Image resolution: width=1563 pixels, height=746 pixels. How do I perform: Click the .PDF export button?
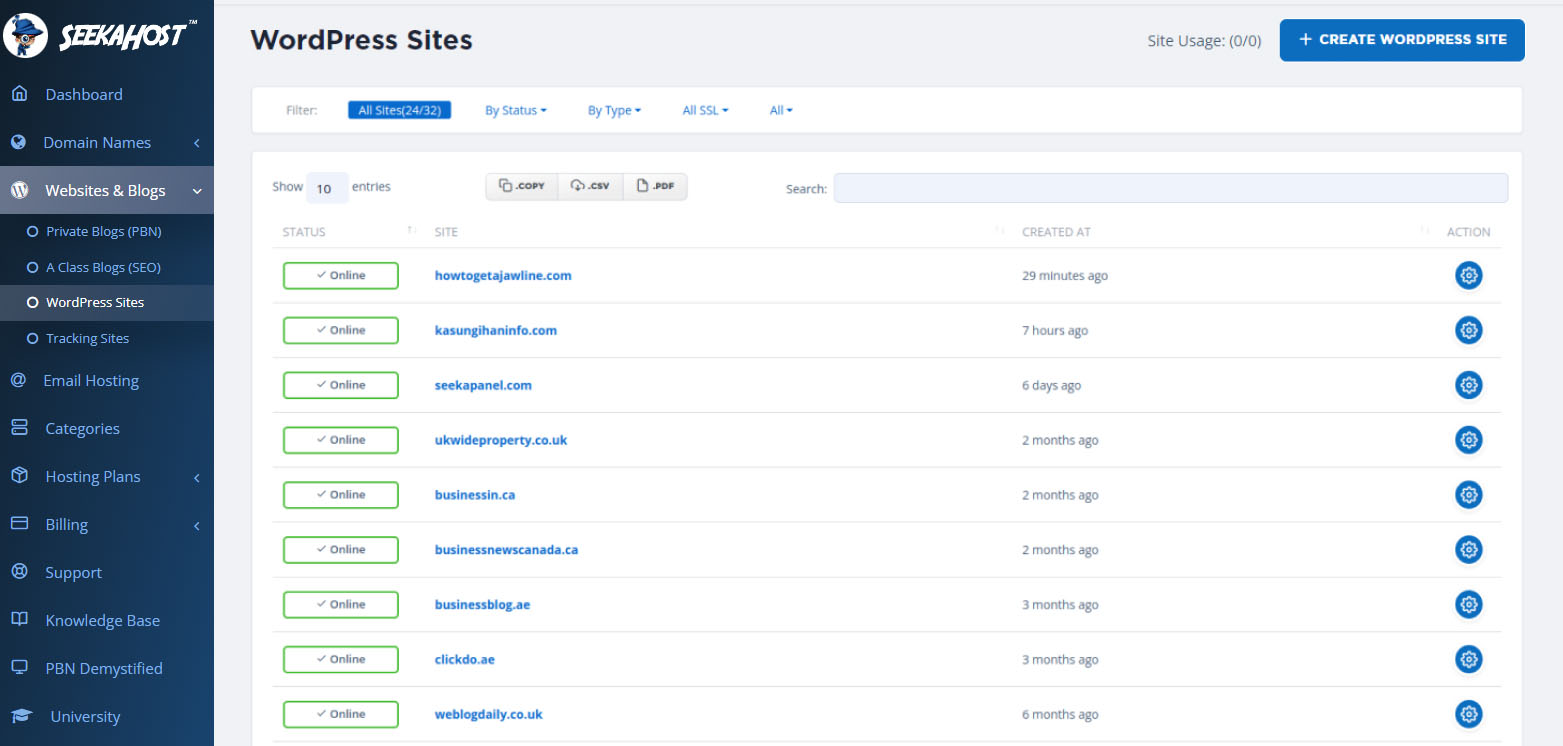pyautogui.click(x=655, y=186)
